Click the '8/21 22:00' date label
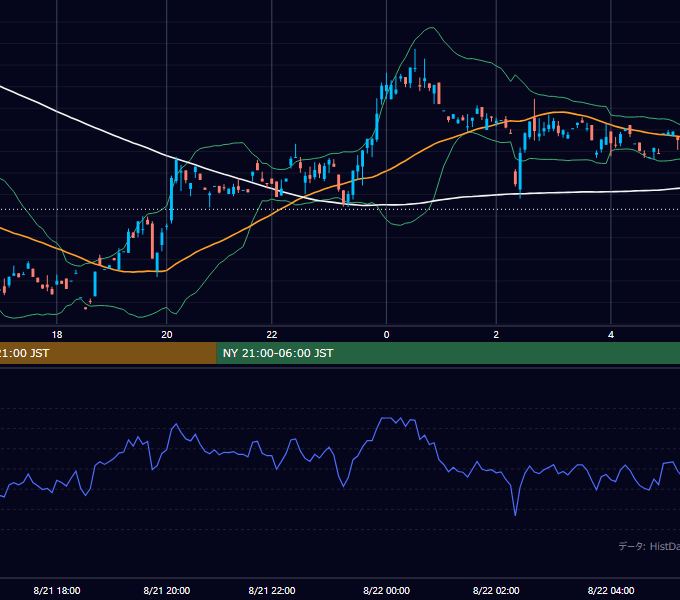 (x=271, y=590)
